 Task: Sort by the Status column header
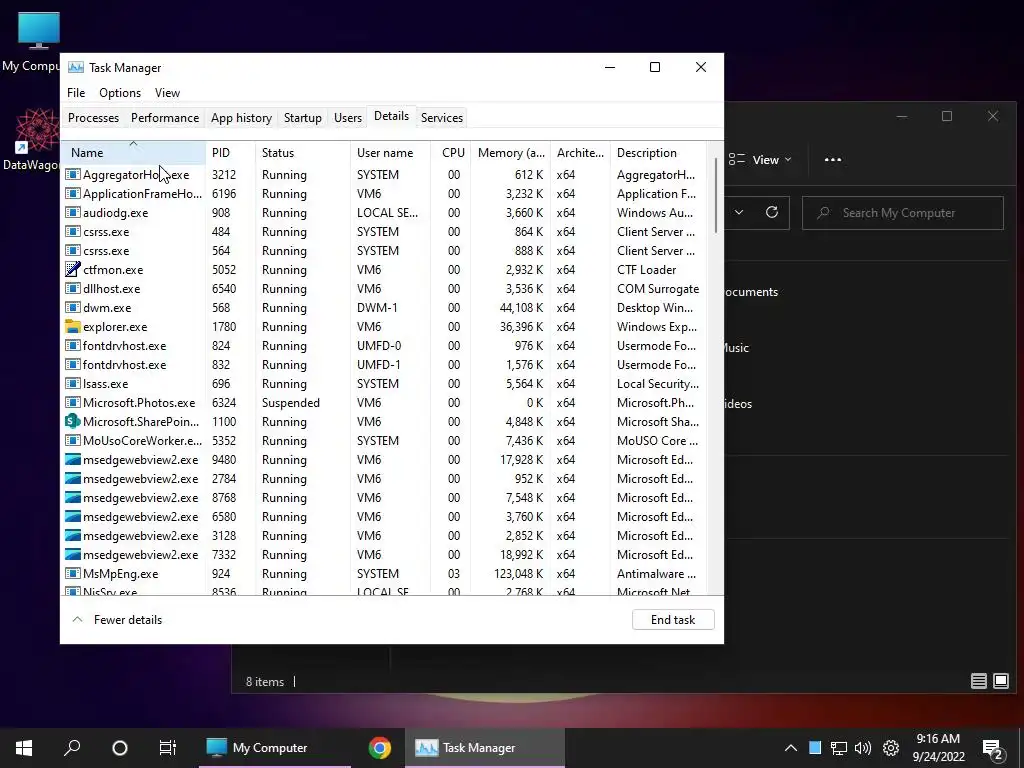pyautogui.click(x=303, y=153)
